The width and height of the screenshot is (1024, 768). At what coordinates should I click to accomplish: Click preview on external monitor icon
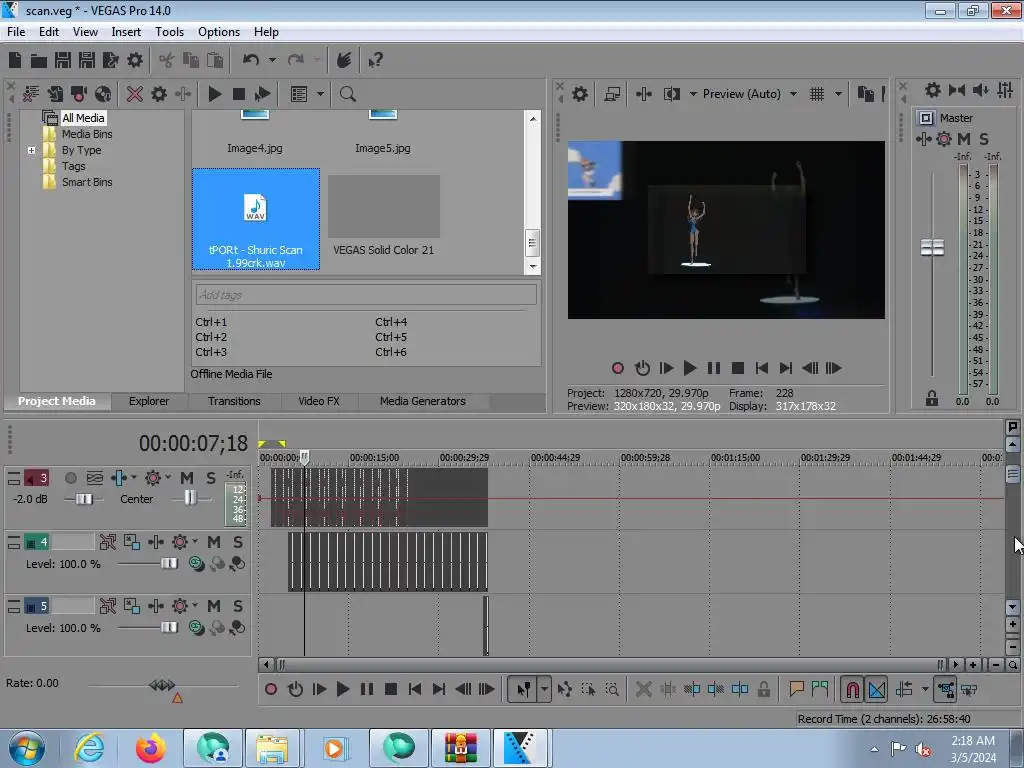pyautogui.click(x=612, y=94)
